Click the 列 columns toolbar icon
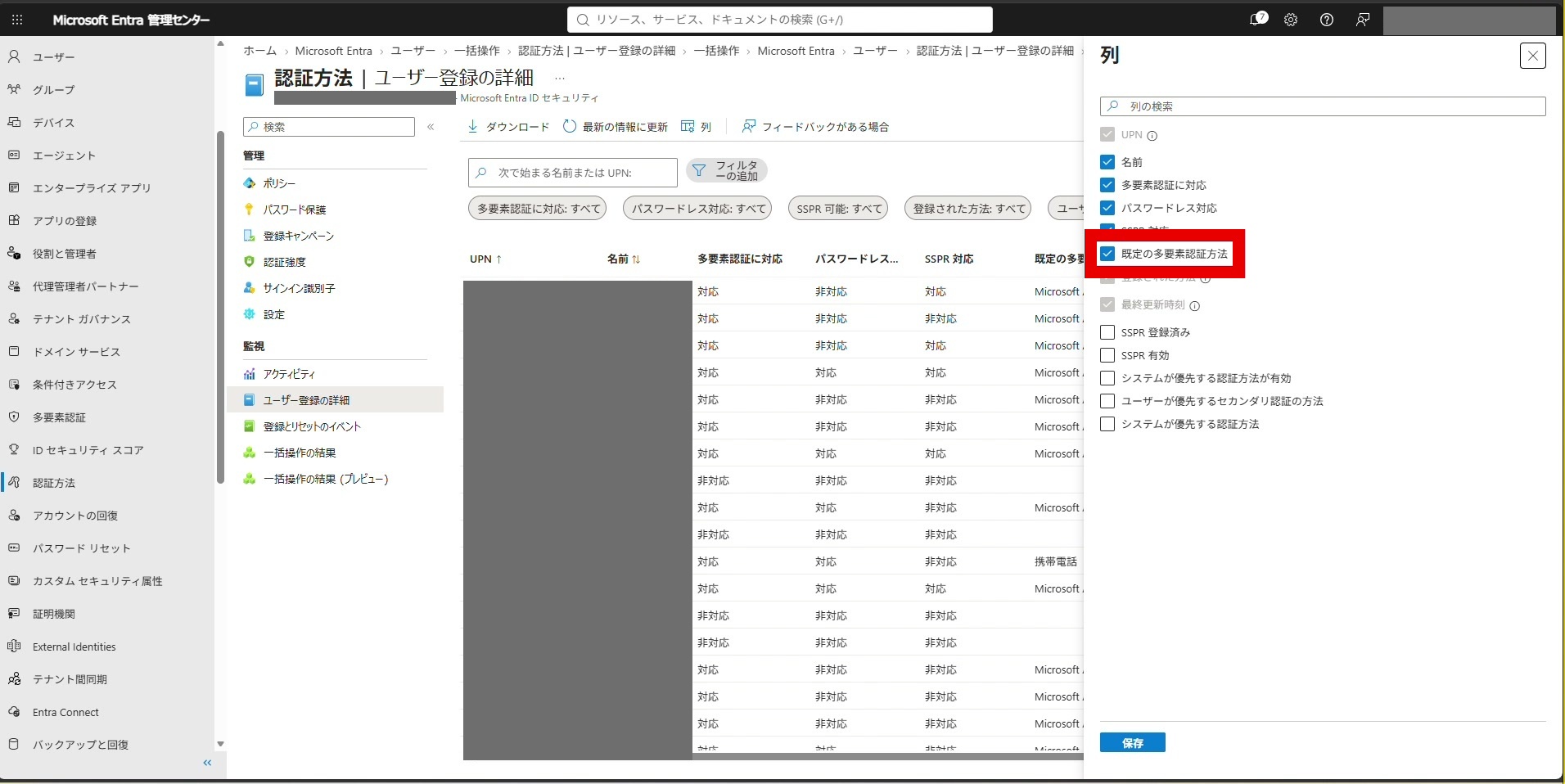This screenshot has height=784, width=1565. (688, 126)
